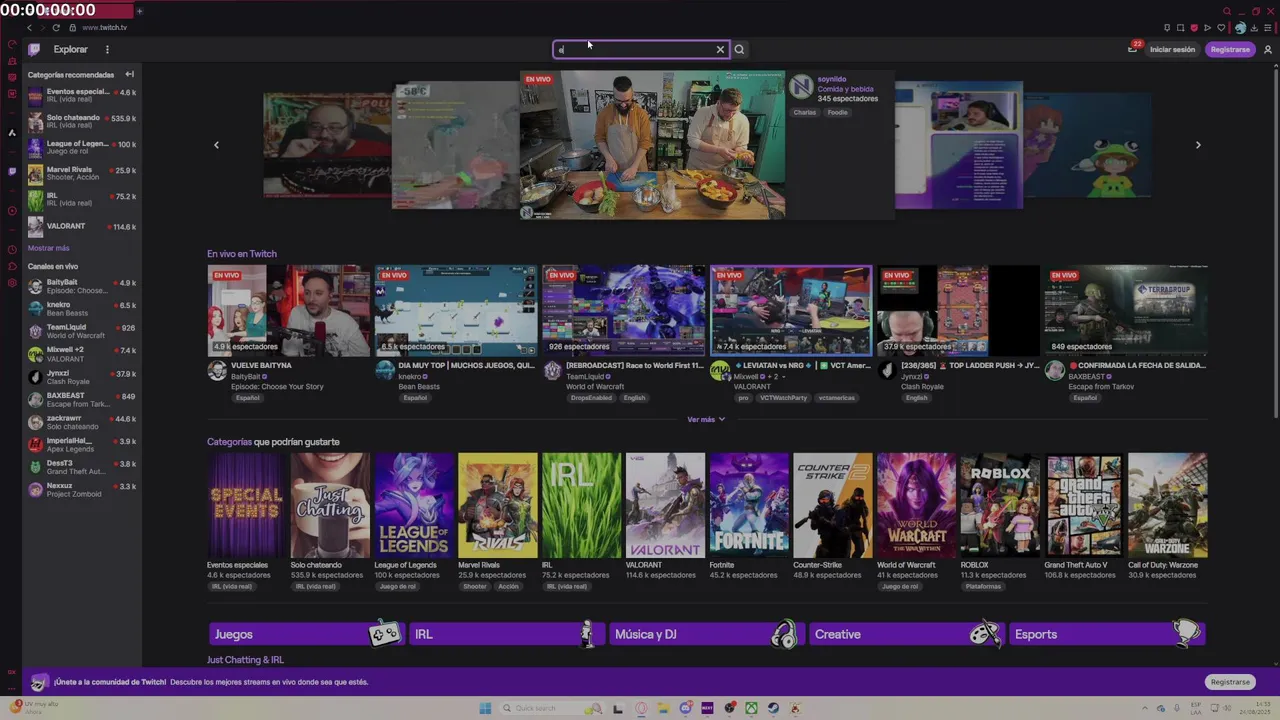1280x720 pixels.
Task: Go back with browser back arrow
Action: point(29,28)
